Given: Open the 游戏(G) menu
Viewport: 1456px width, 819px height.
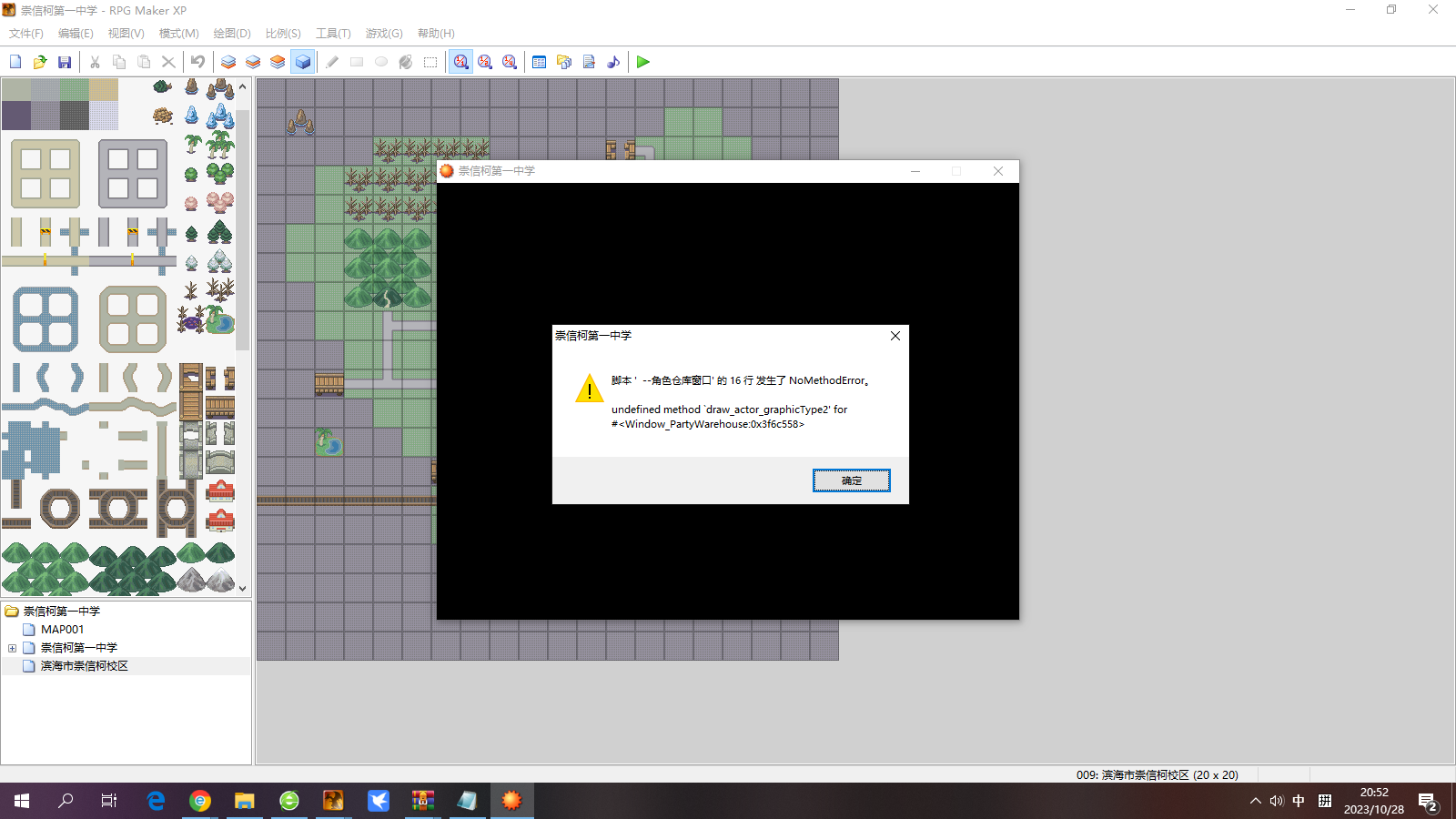Looking at the screenshot, I should click(384, 34).
